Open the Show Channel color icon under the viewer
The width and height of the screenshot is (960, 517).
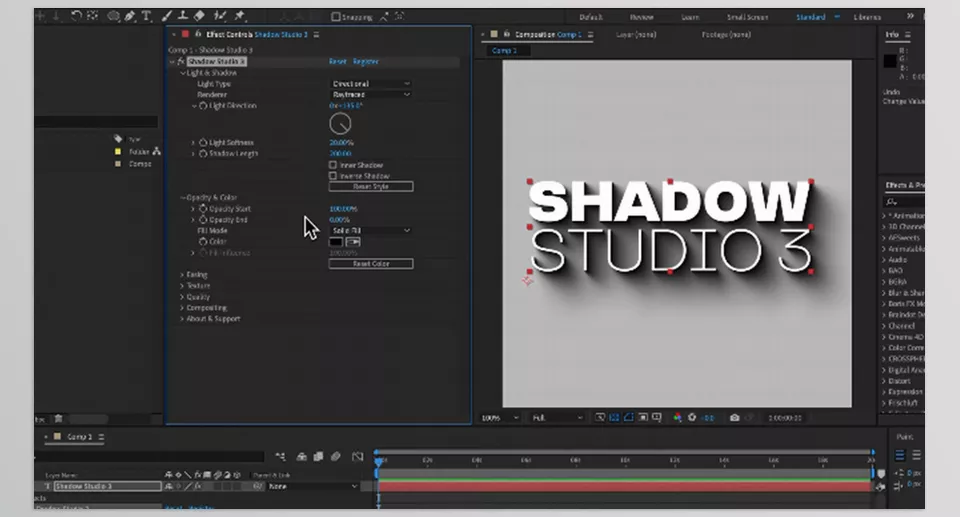[678, 418]
